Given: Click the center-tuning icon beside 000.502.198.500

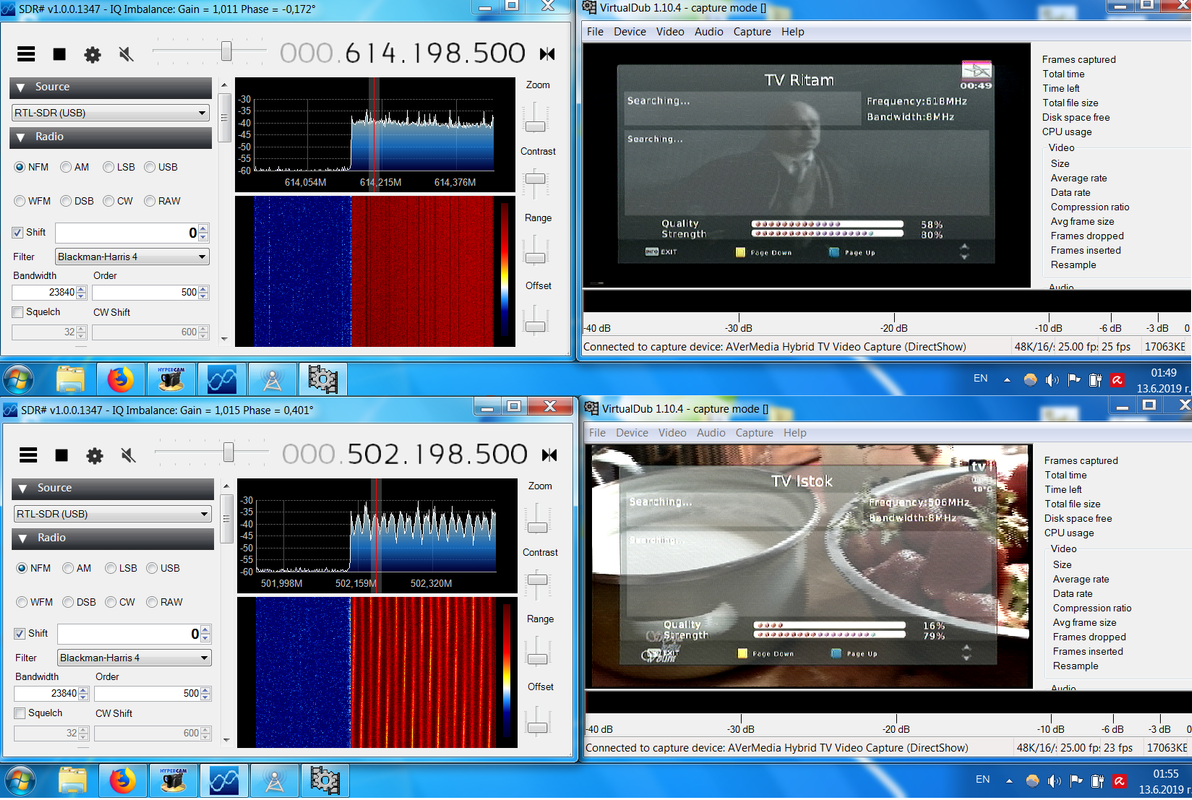Looking at the screenshot, I should (x=550, y=455).
